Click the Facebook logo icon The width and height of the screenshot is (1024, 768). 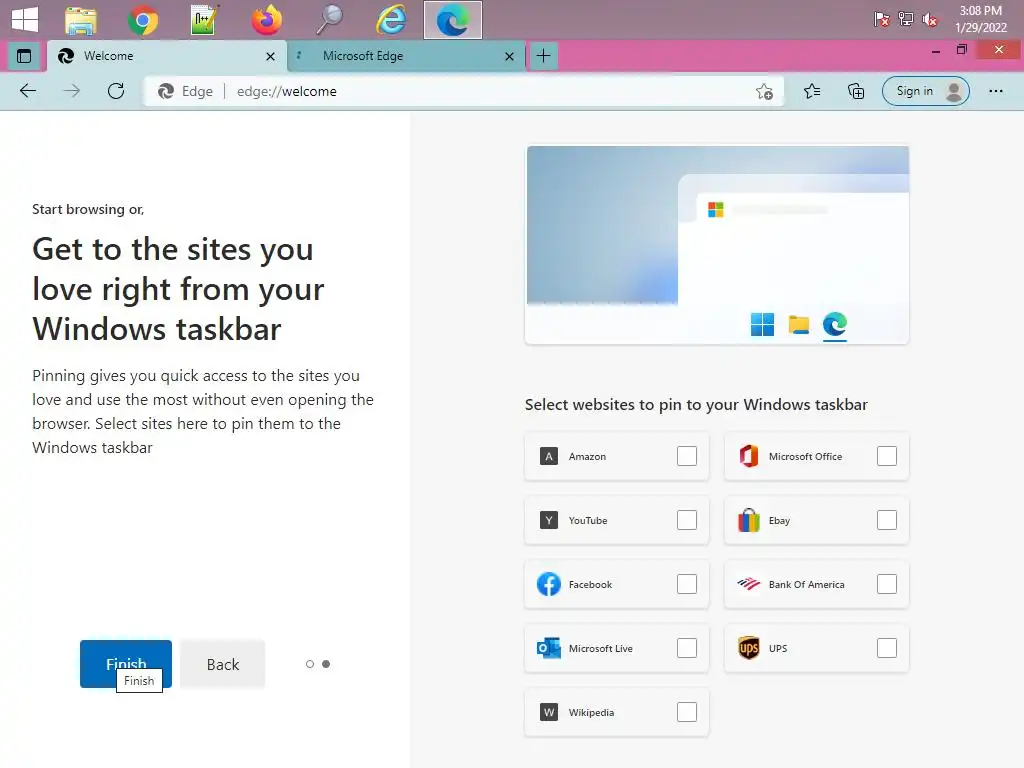pyautogui.click(x=549, y=584)
